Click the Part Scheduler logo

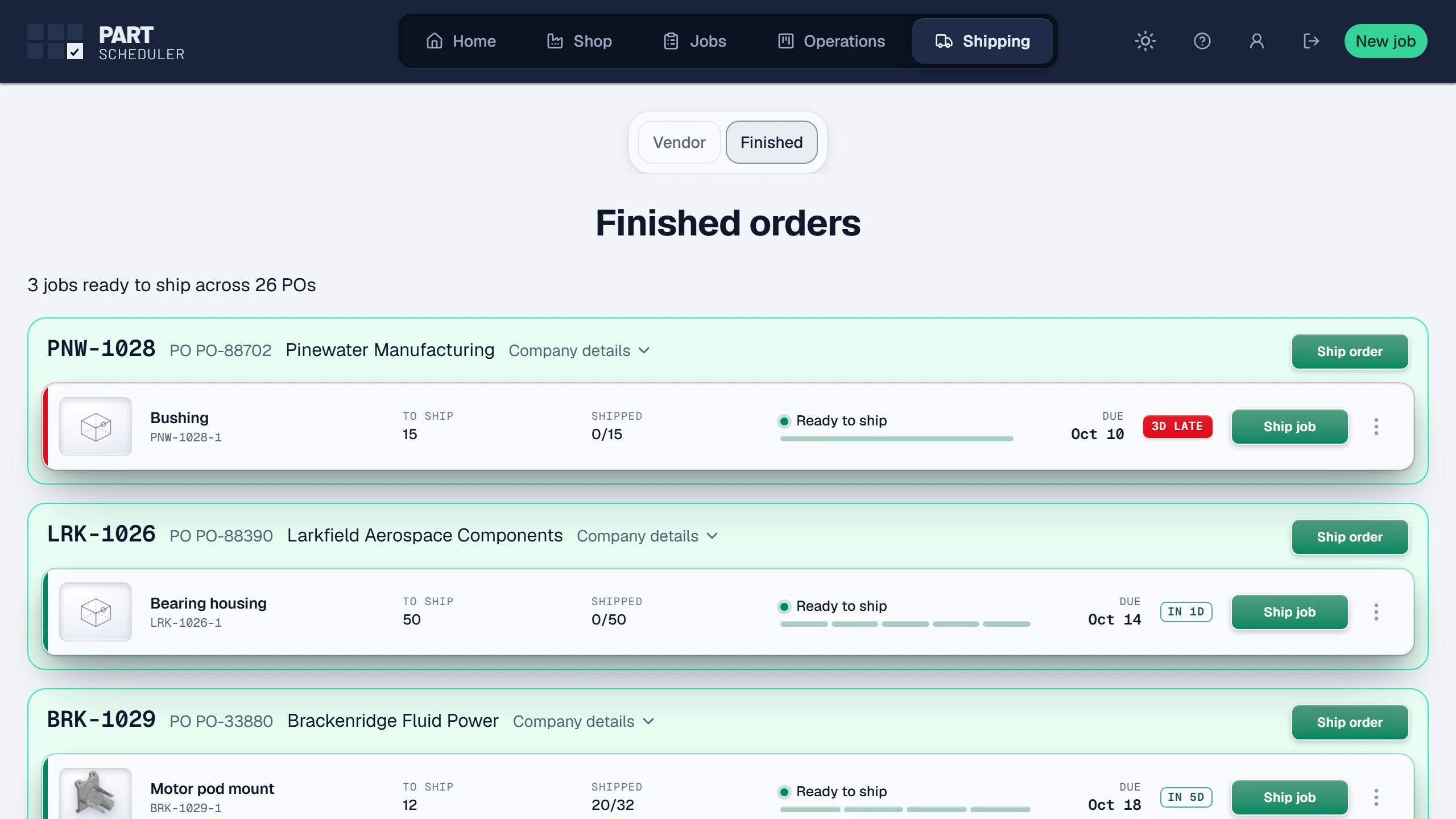106,42
